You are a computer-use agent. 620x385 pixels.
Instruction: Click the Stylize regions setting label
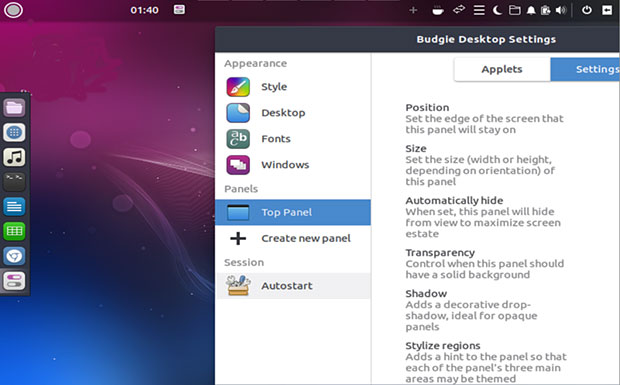pyautogui.click(x=443, y=346)
